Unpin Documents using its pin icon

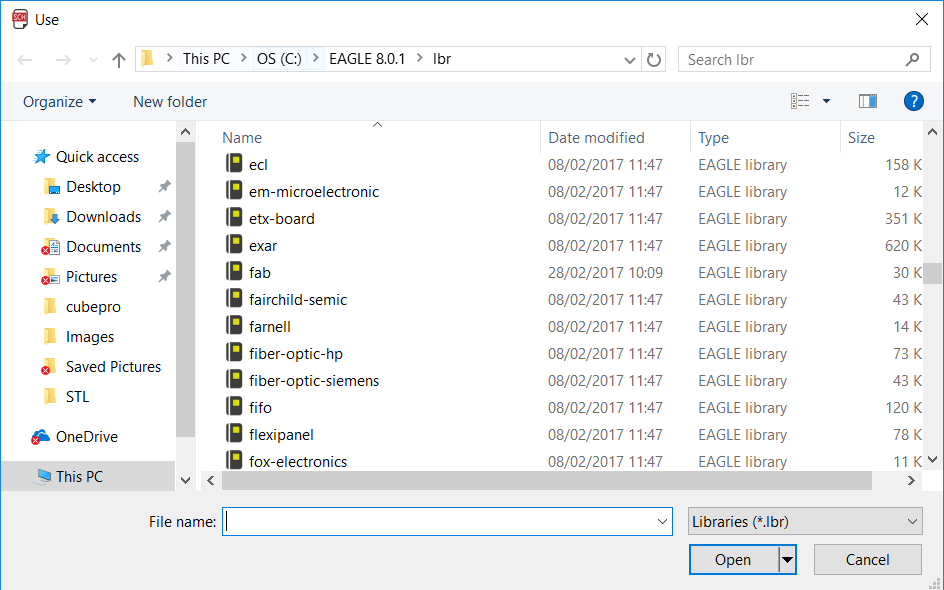pos(164,246)
